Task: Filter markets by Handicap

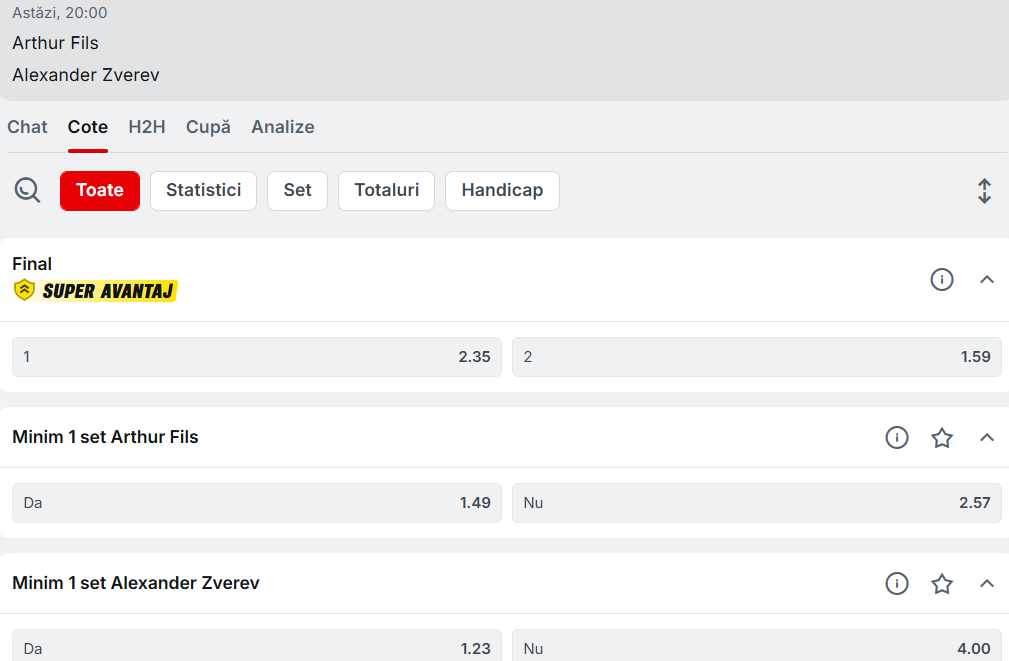Action: click(x=502, y=190)
